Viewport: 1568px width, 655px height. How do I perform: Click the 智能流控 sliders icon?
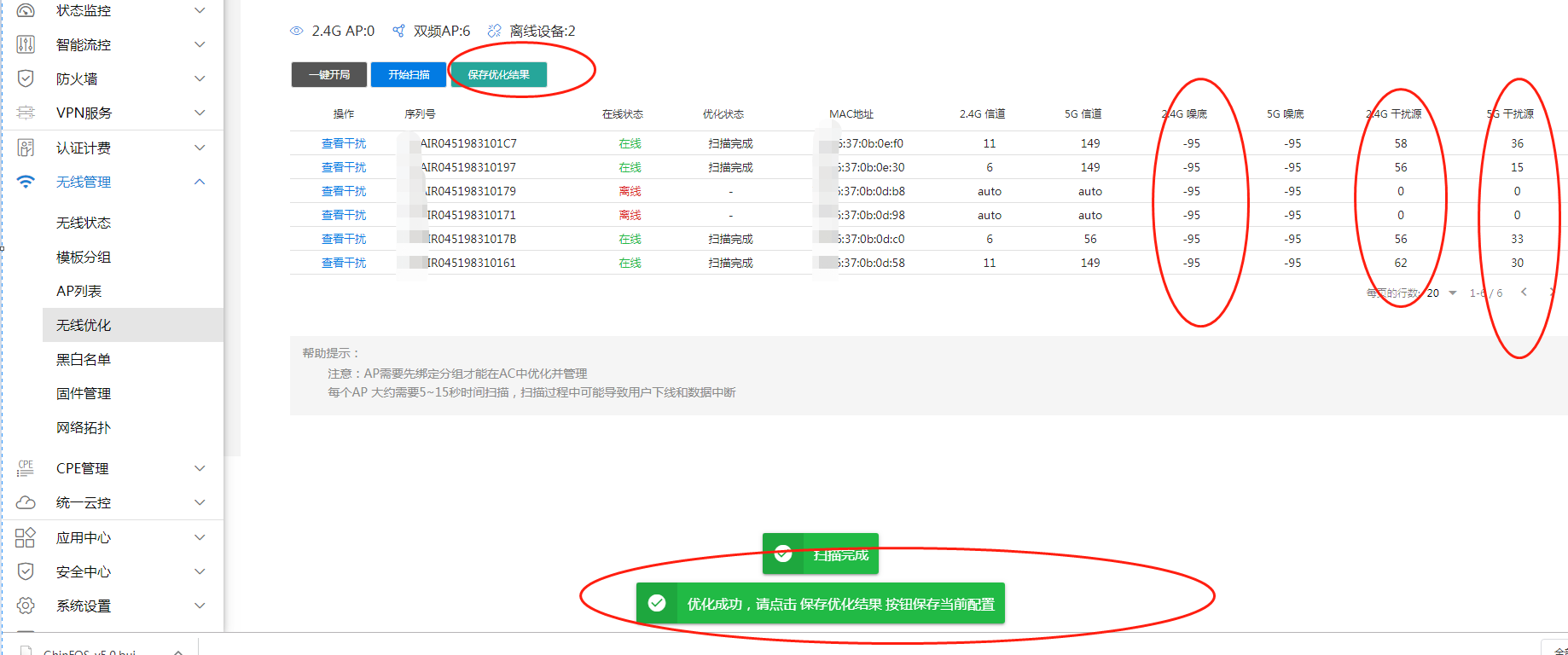click(26, 44)
